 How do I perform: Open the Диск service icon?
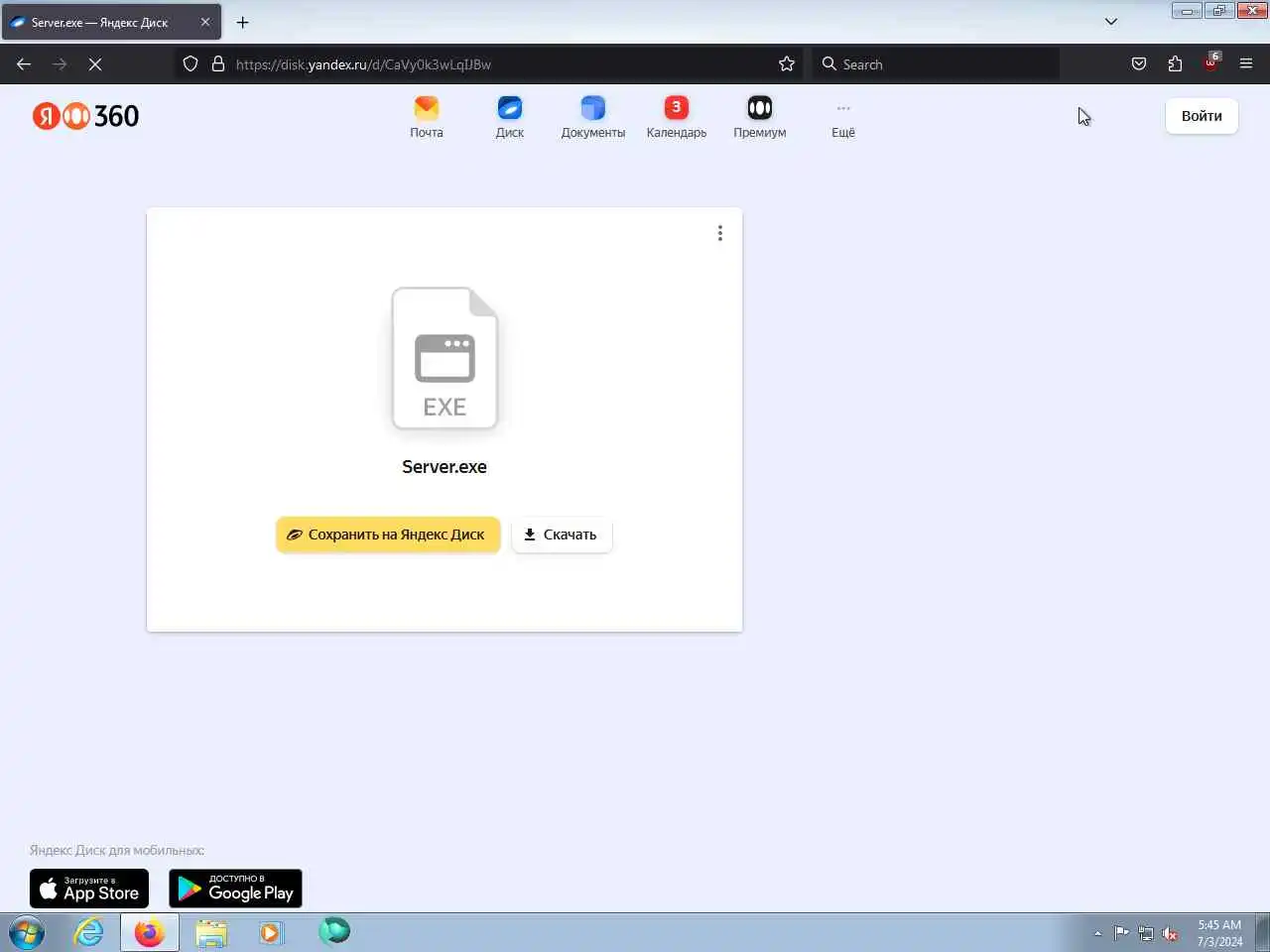(x=510, y=117)
